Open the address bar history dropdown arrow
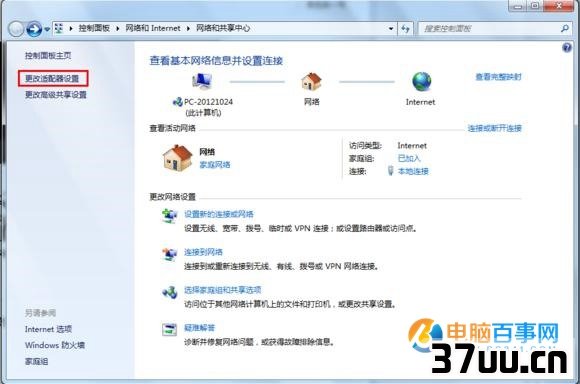This screenshot has height=384, width=580. pos(391,28)
